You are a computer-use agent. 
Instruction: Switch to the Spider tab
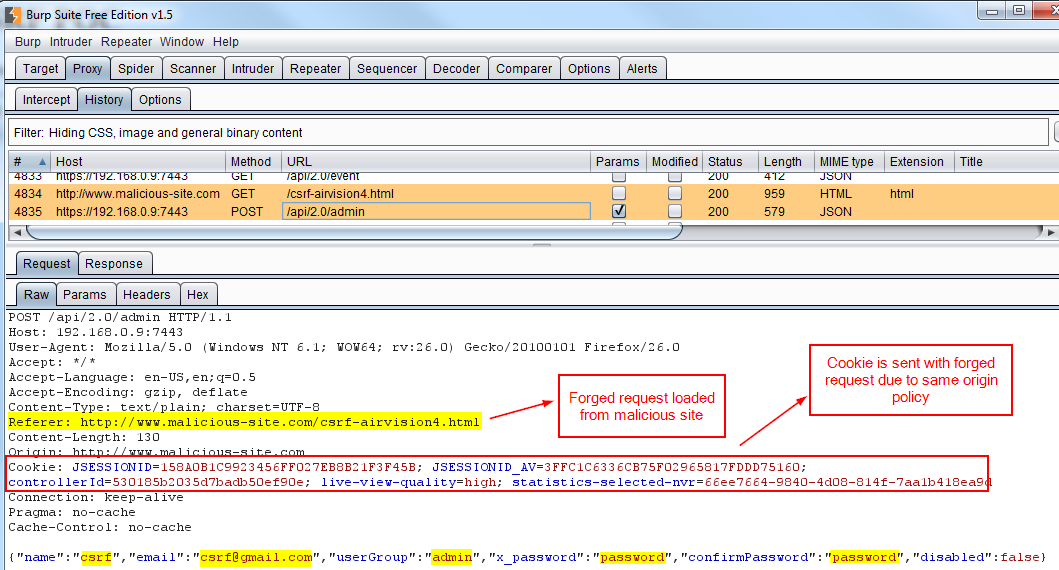click(136, 68)
